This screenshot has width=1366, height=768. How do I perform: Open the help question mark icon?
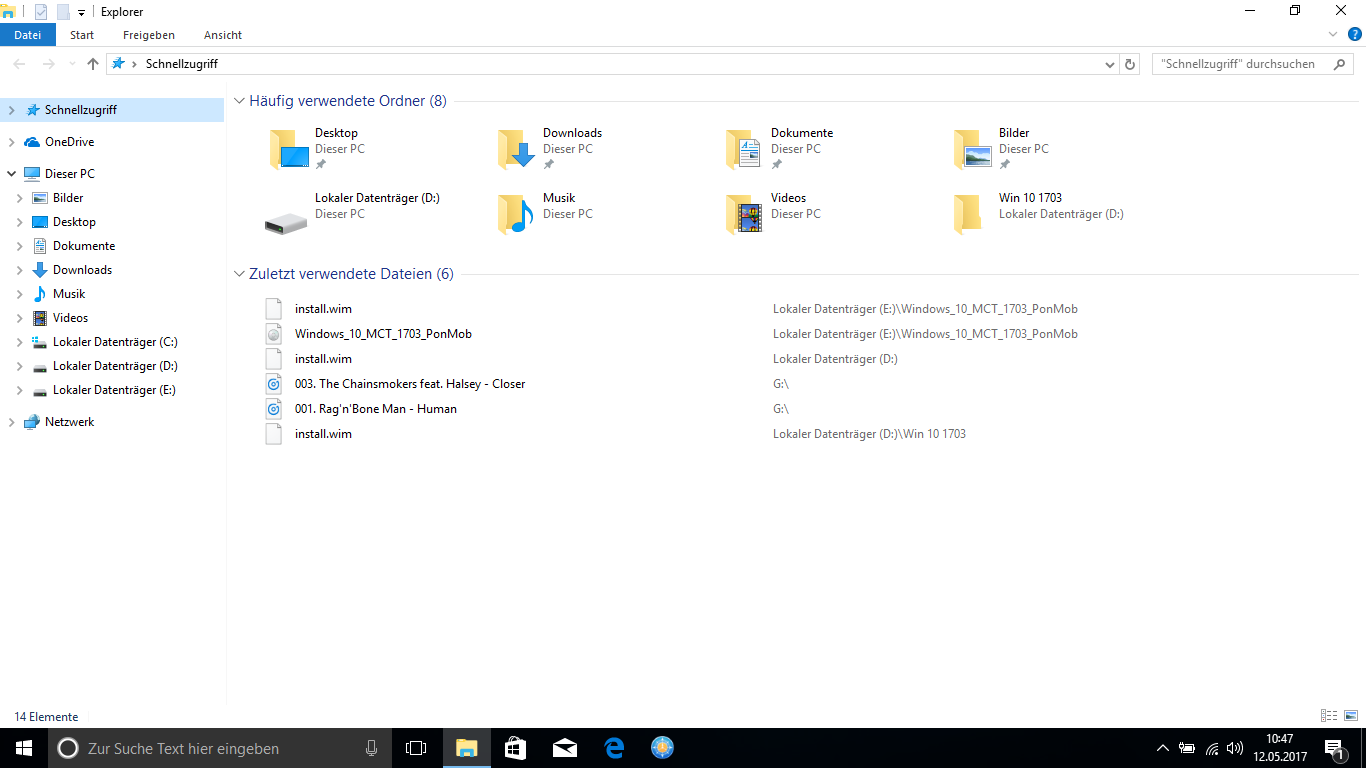[x=1355, y=34]
